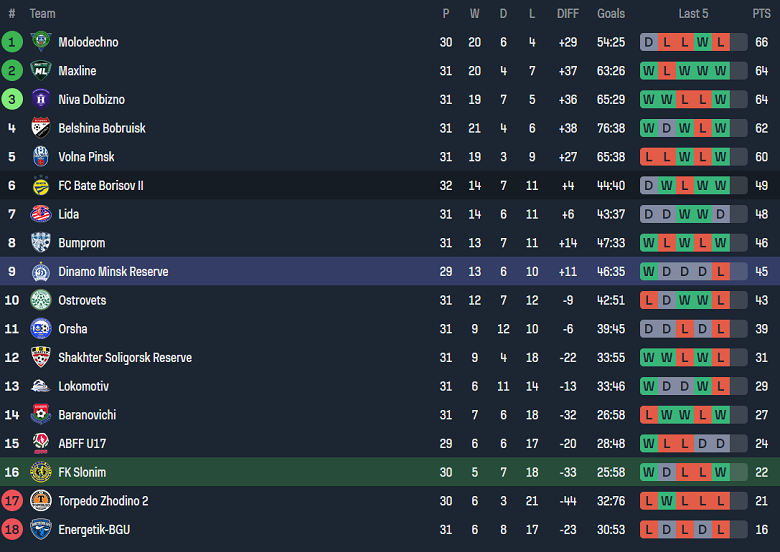Click the Dinamo Minsk Reserve logo
The image size is (780, 552).
(x=40, y=271)
